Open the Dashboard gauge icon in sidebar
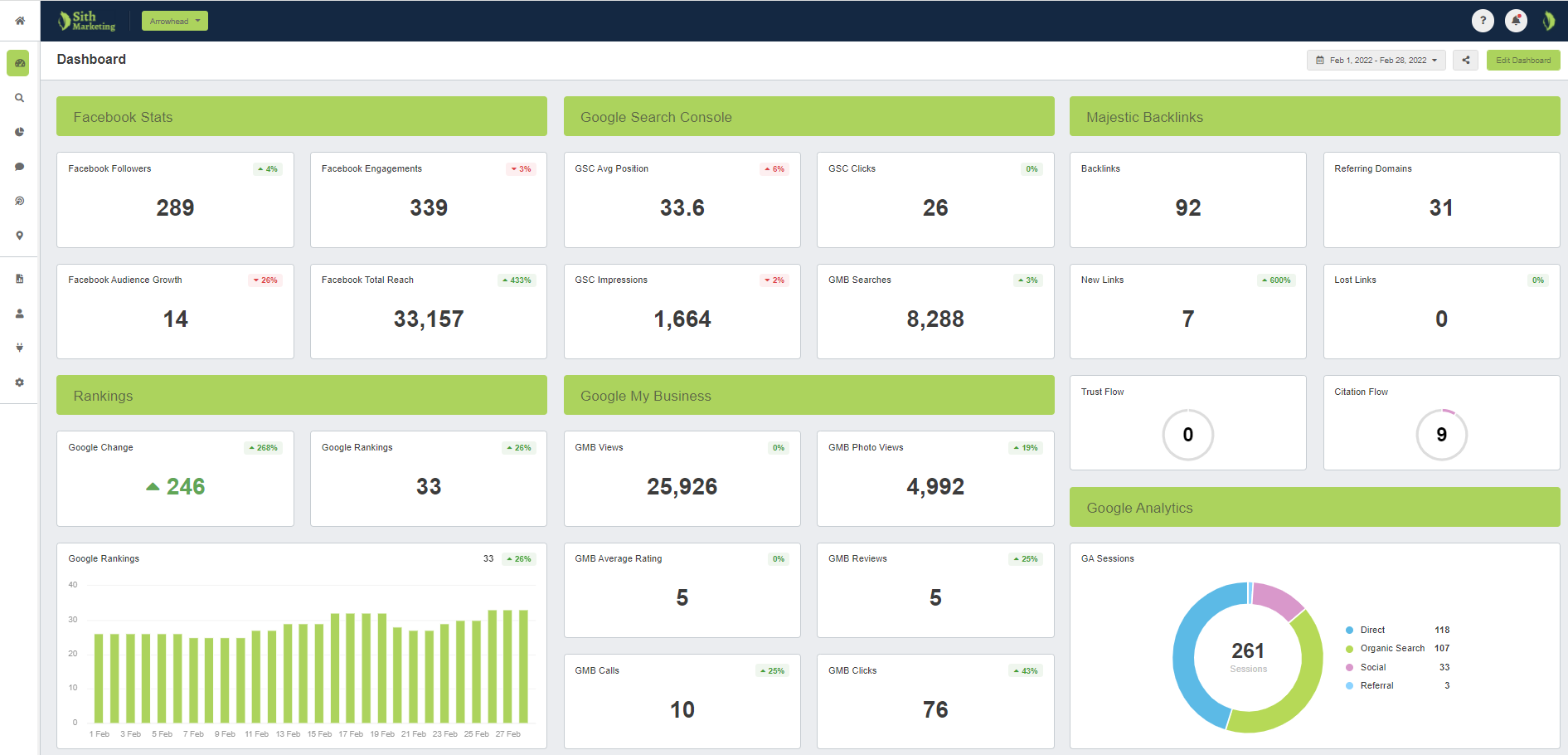 tap(18, 63)
